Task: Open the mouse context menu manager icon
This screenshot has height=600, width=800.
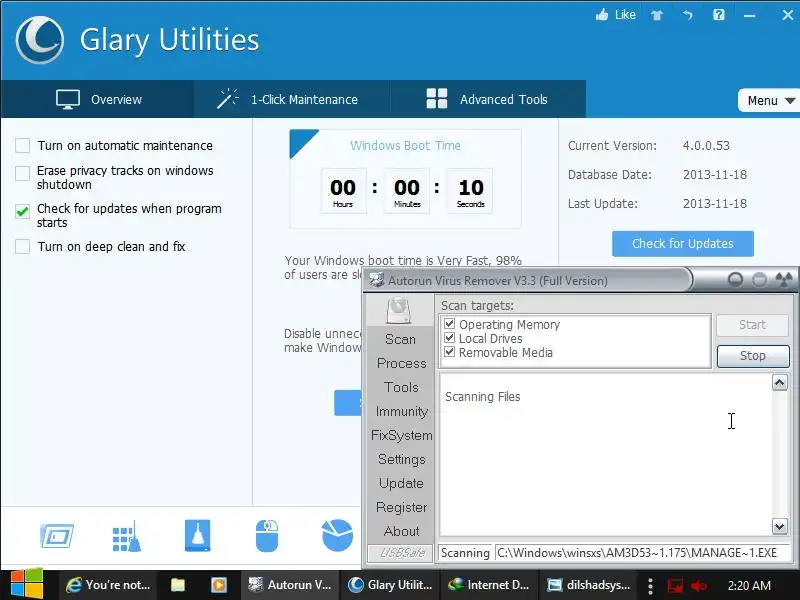Action: [267, 536]
